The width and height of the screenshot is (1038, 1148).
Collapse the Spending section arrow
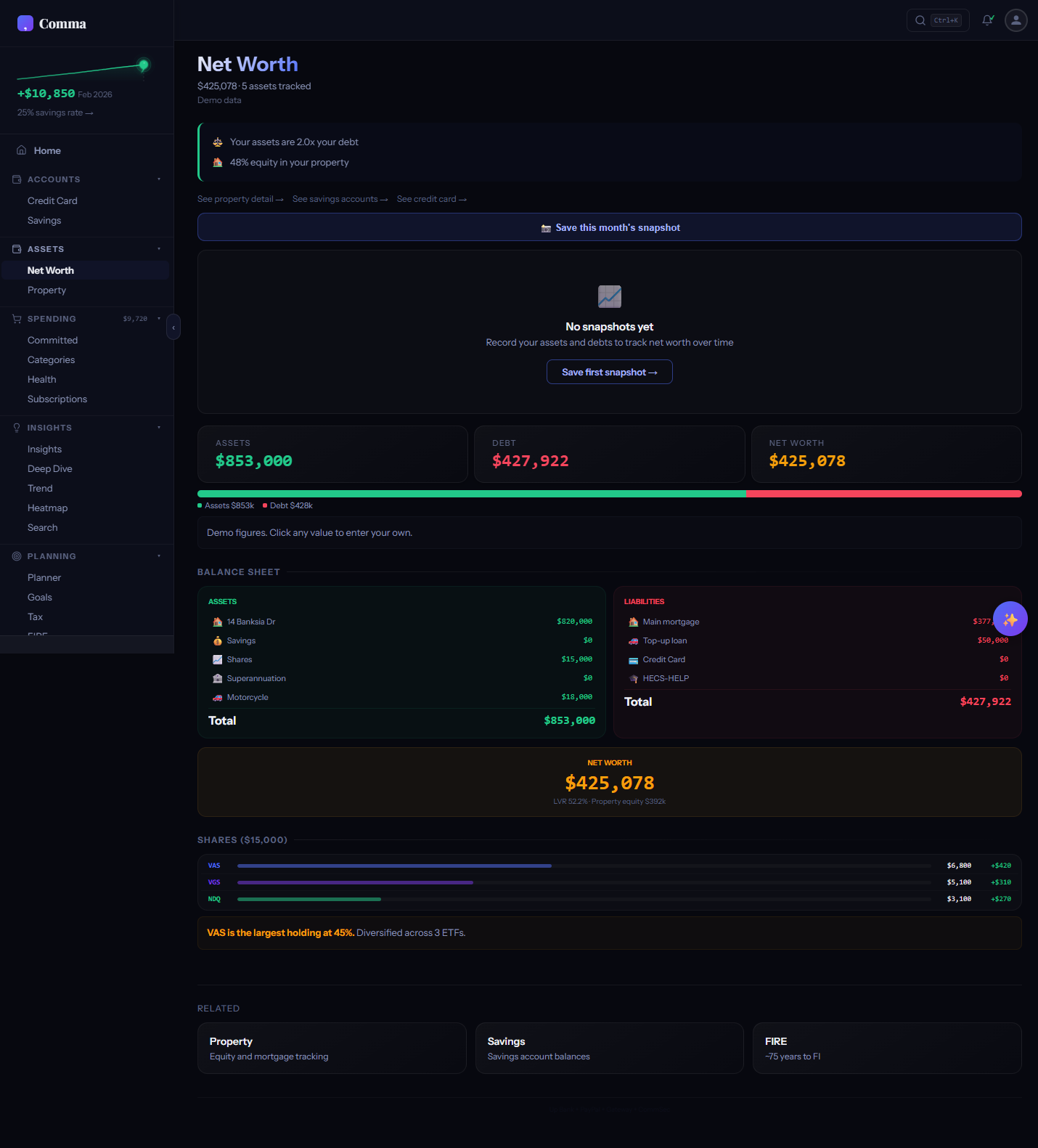tap(159, 319)
